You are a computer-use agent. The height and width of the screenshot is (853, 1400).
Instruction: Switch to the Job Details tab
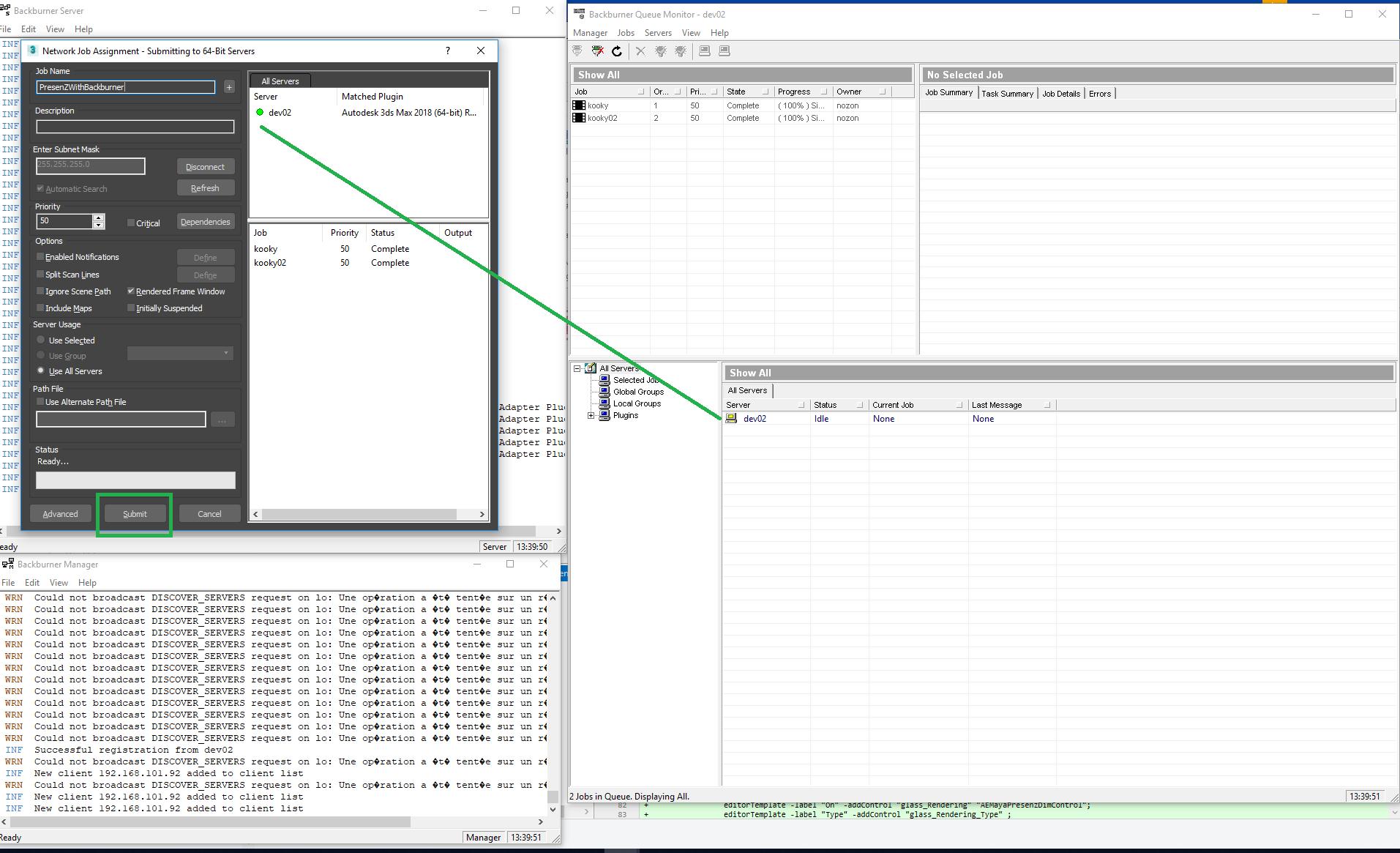point(1061,94)
